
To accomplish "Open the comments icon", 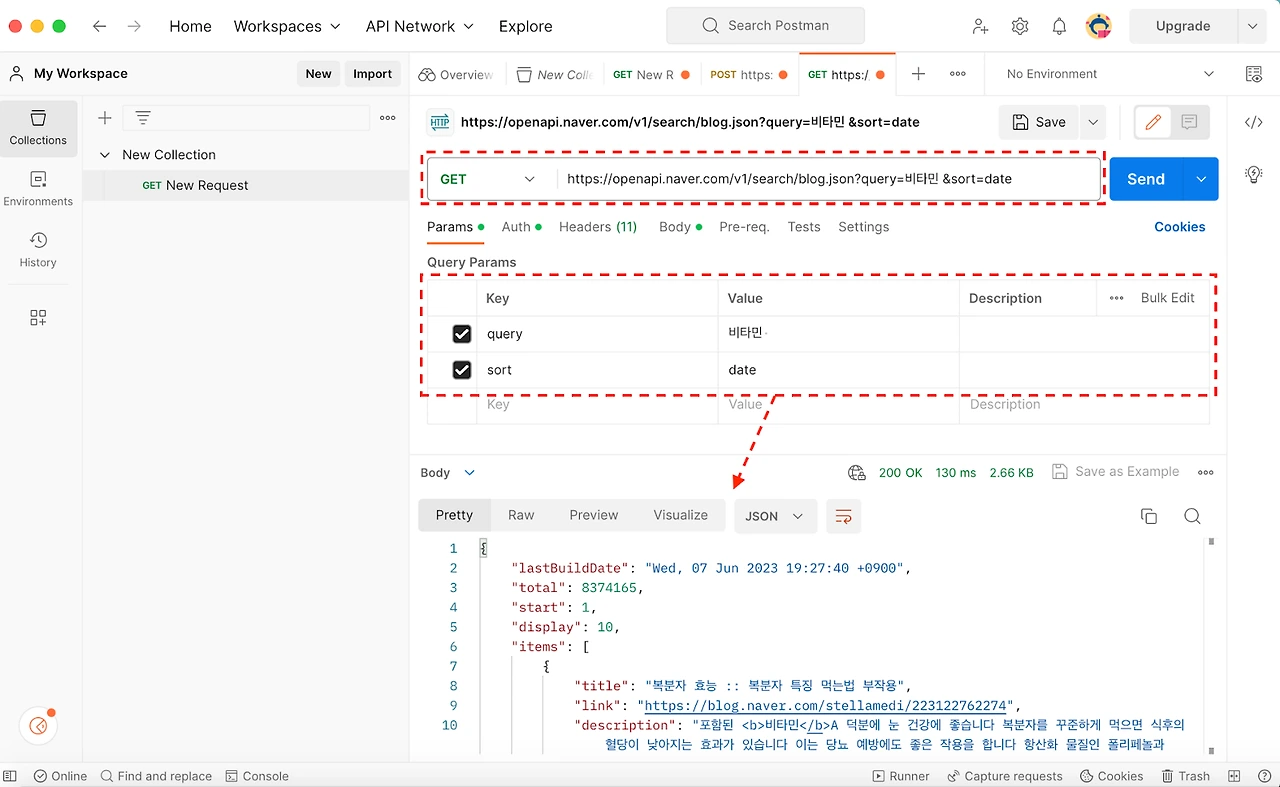I will [1189, 122].
